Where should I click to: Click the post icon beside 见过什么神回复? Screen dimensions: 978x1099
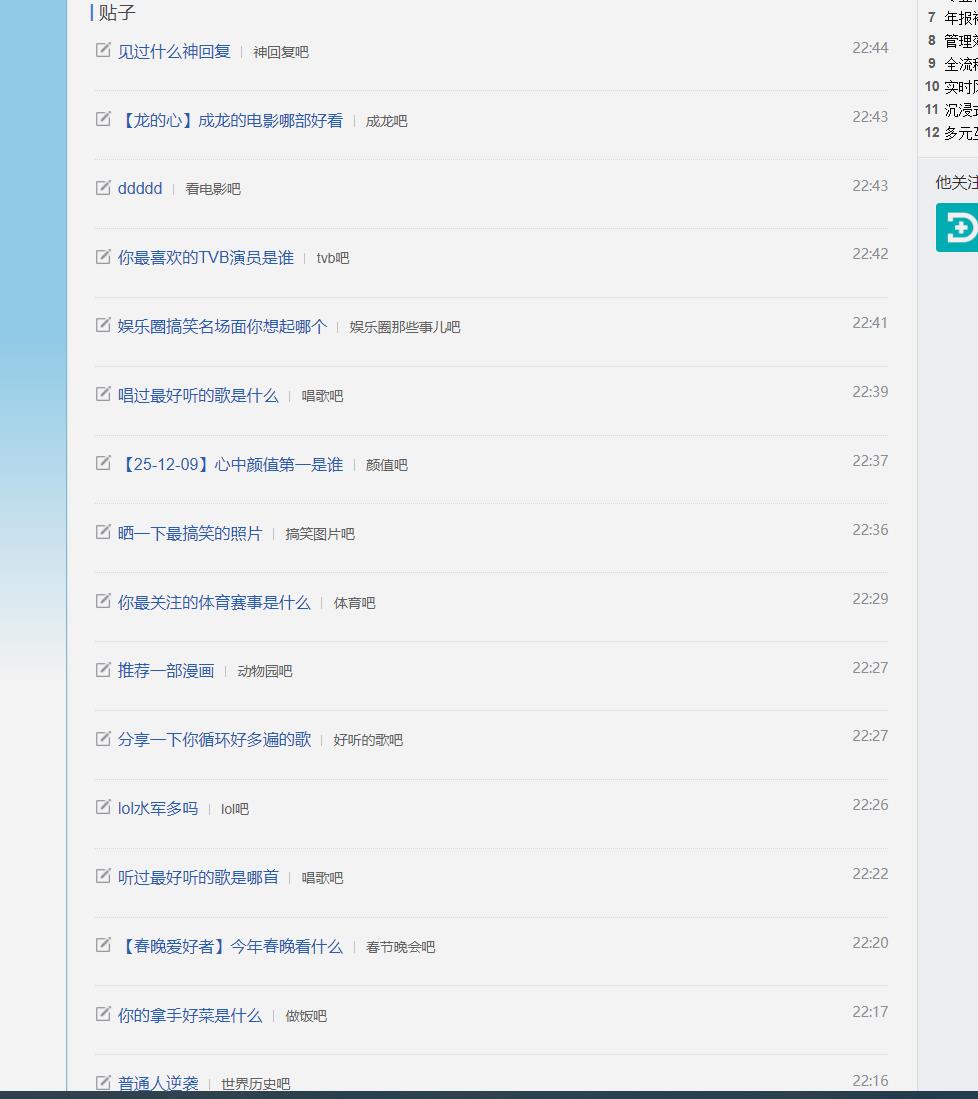tap(103, 50)
